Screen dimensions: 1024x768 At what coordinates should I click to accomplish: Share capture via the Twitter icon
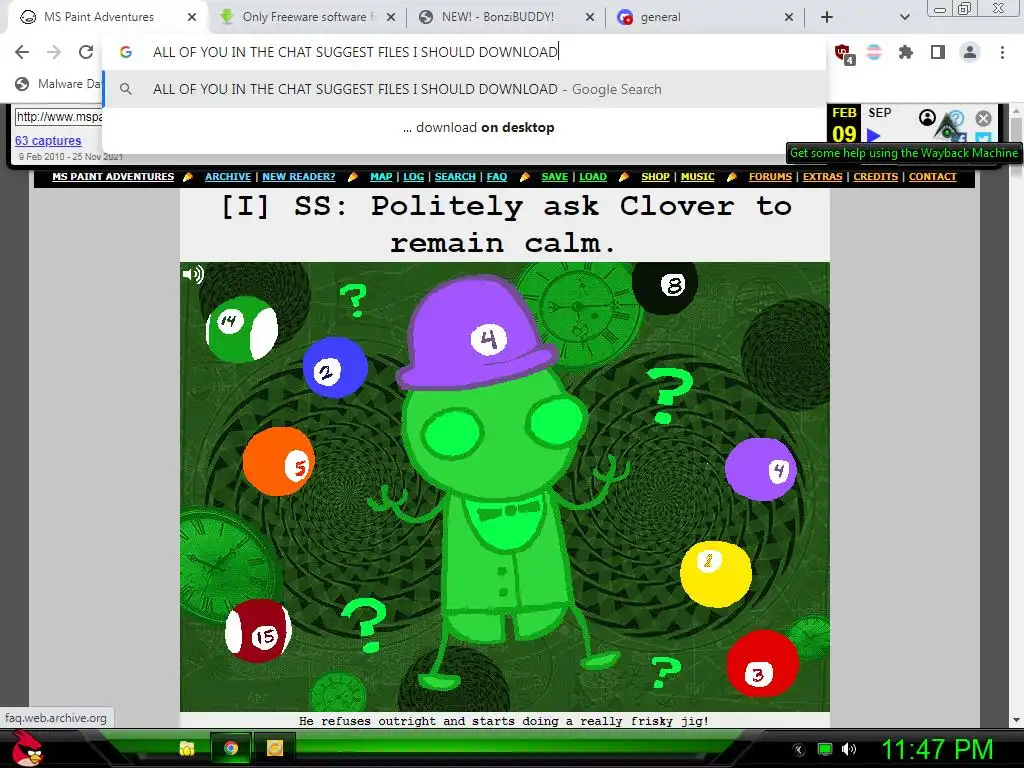click(x=983, y=138)
